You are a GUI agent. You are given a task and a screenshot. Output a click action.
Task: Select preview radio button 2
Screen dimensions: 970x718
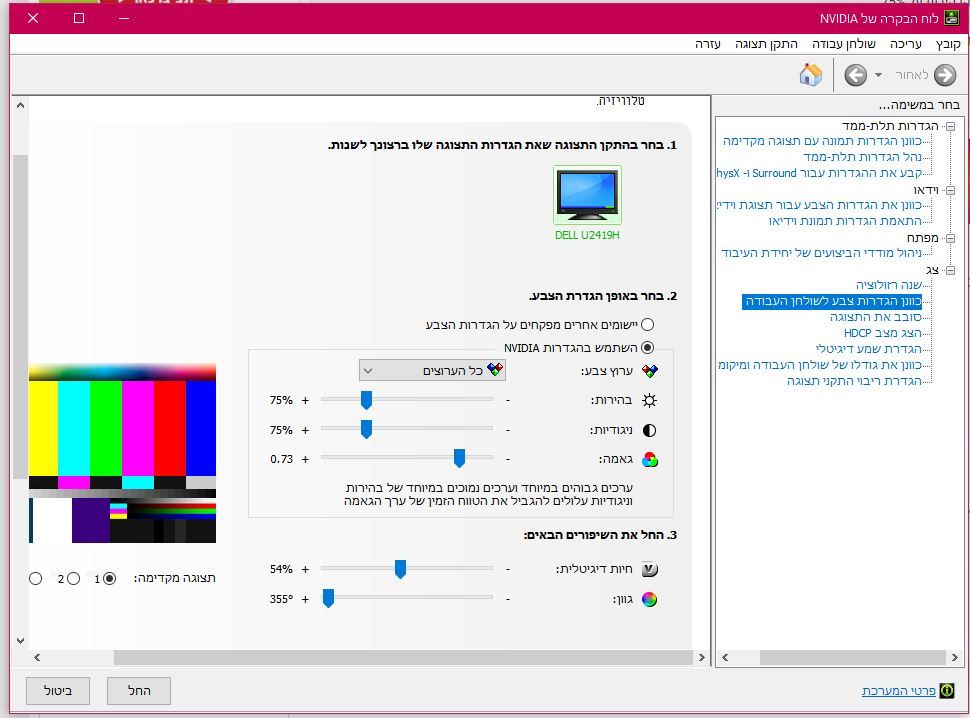point(74,579)
